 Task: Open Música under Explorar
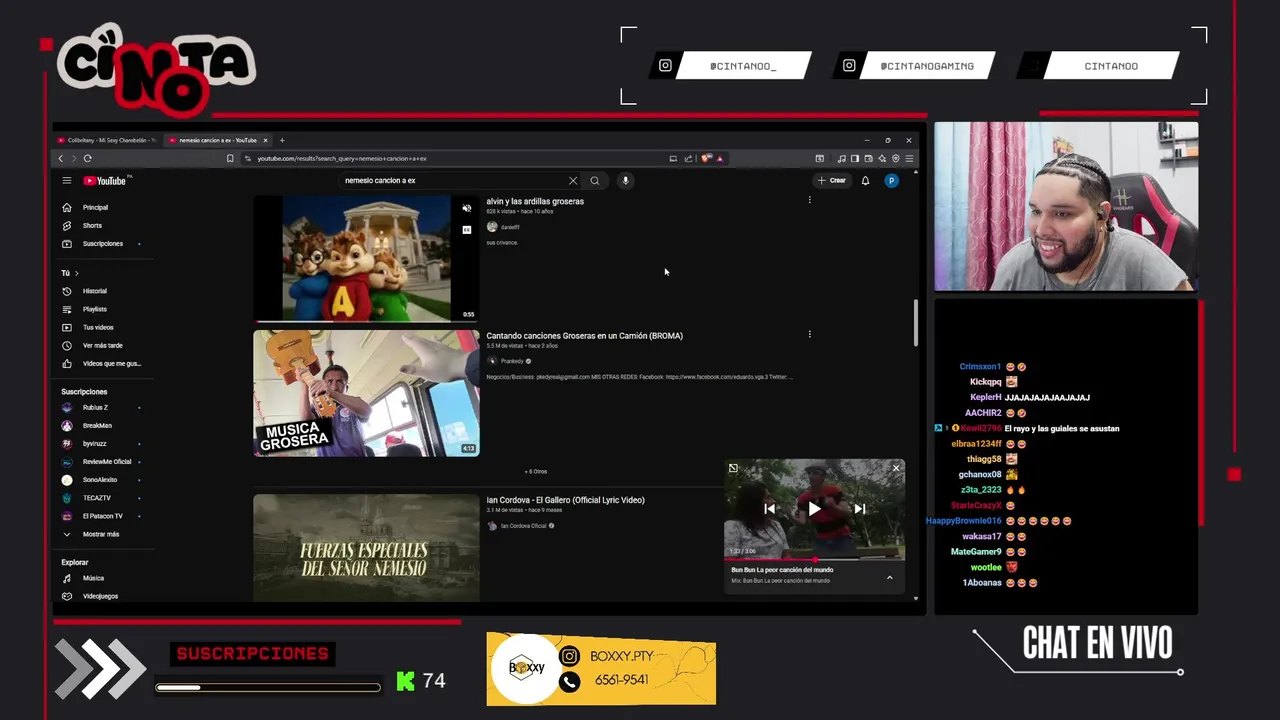[x=93, y=578]
